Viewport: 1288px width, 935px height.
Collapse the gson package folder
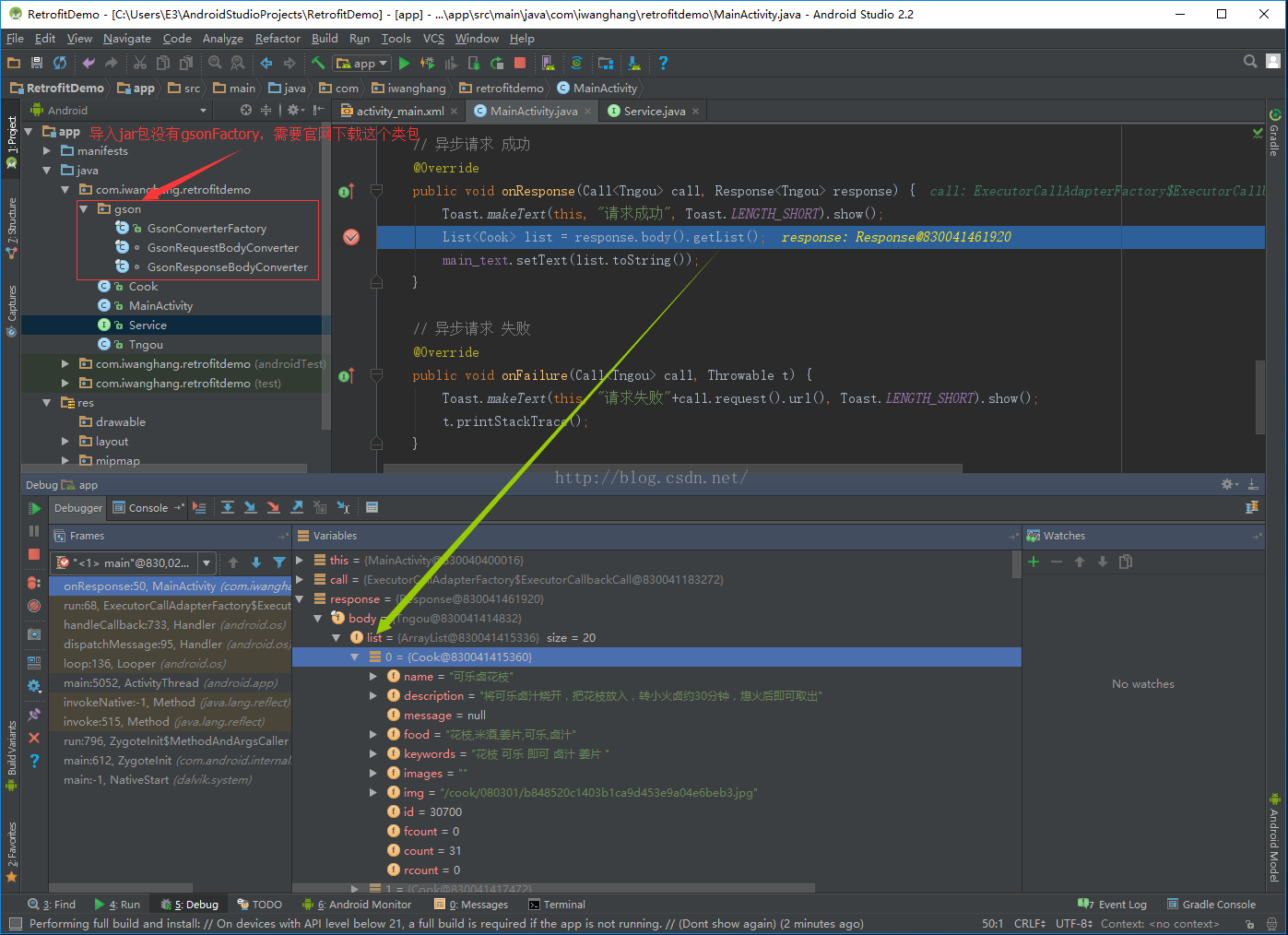point(84,209)
